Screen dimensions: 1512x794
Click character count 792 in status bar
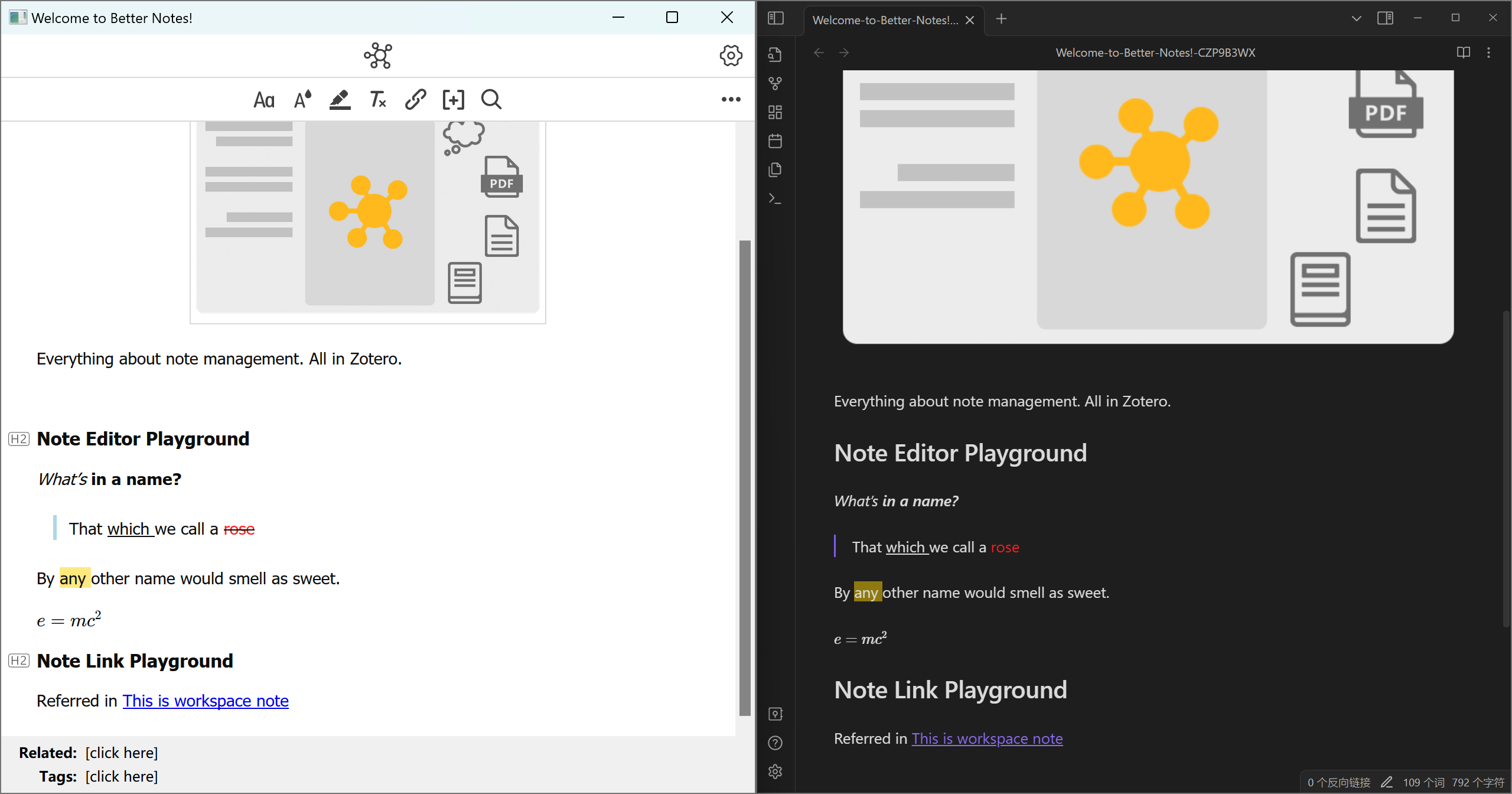(x=1478, y=782)
